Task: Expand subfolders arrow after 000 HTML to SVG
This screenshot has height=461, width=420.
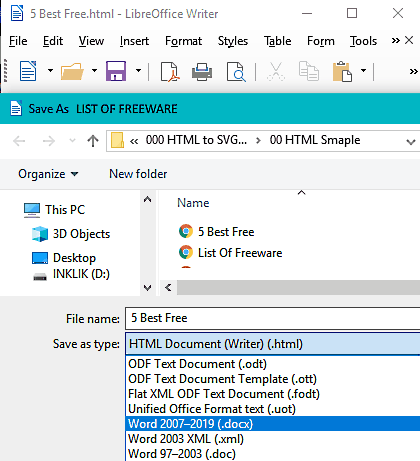Action: (x=258, y=141)
